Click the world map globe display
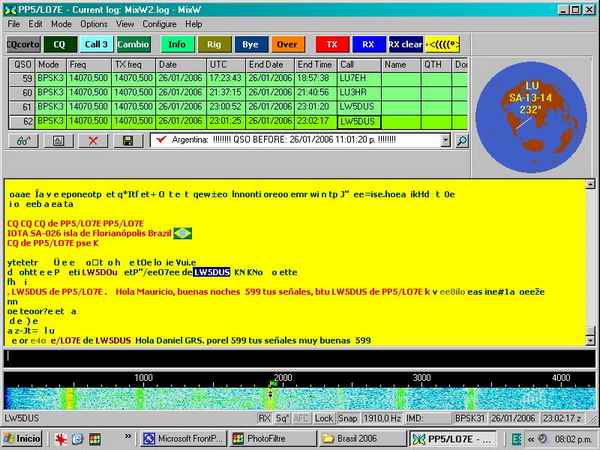 click(x=533, y=102)
